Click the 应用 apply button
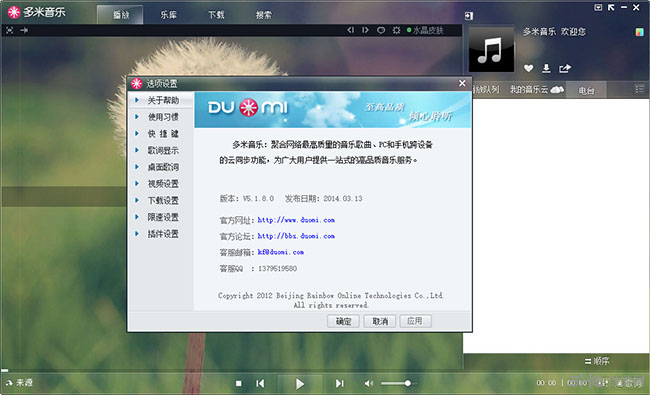This screenshot has height=395, width=650. 416,321
